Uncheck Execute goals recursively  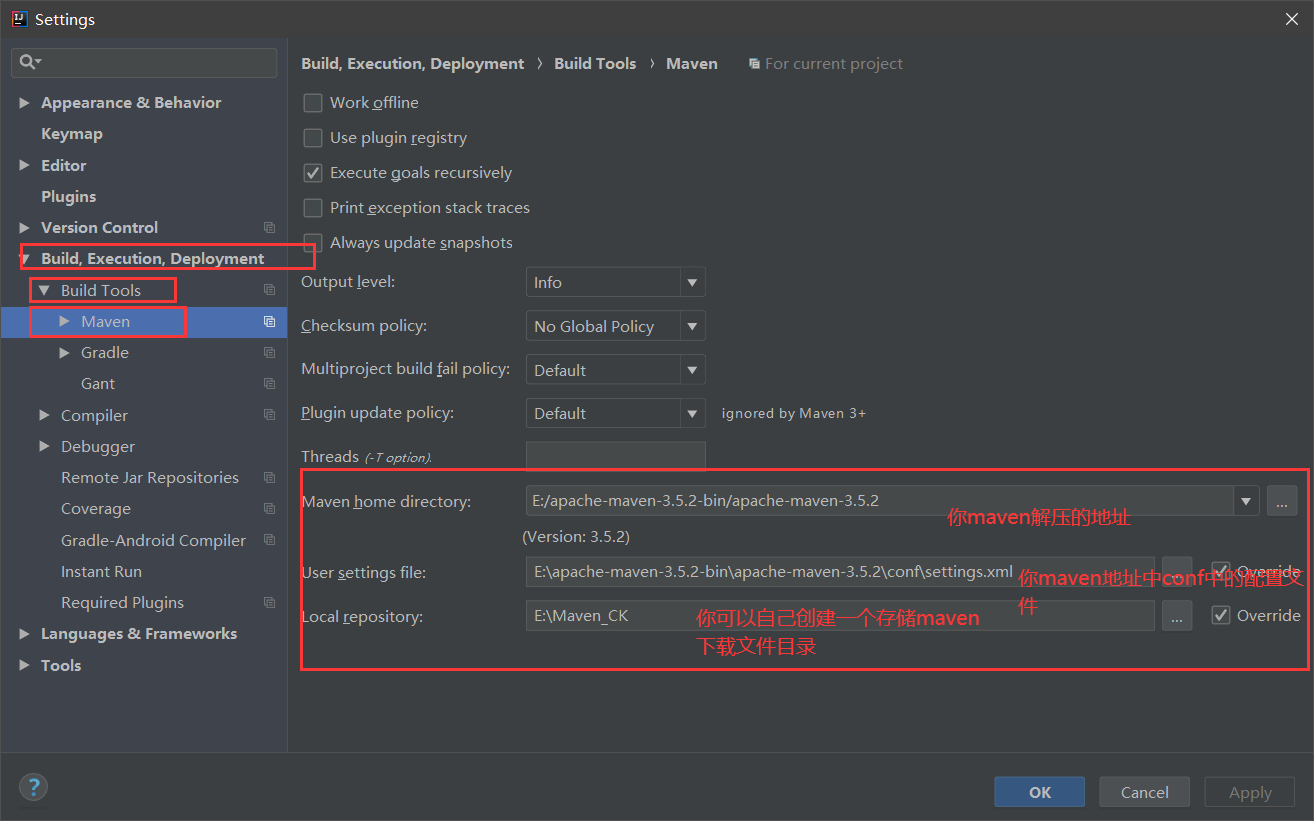click(x=313, y=173)
